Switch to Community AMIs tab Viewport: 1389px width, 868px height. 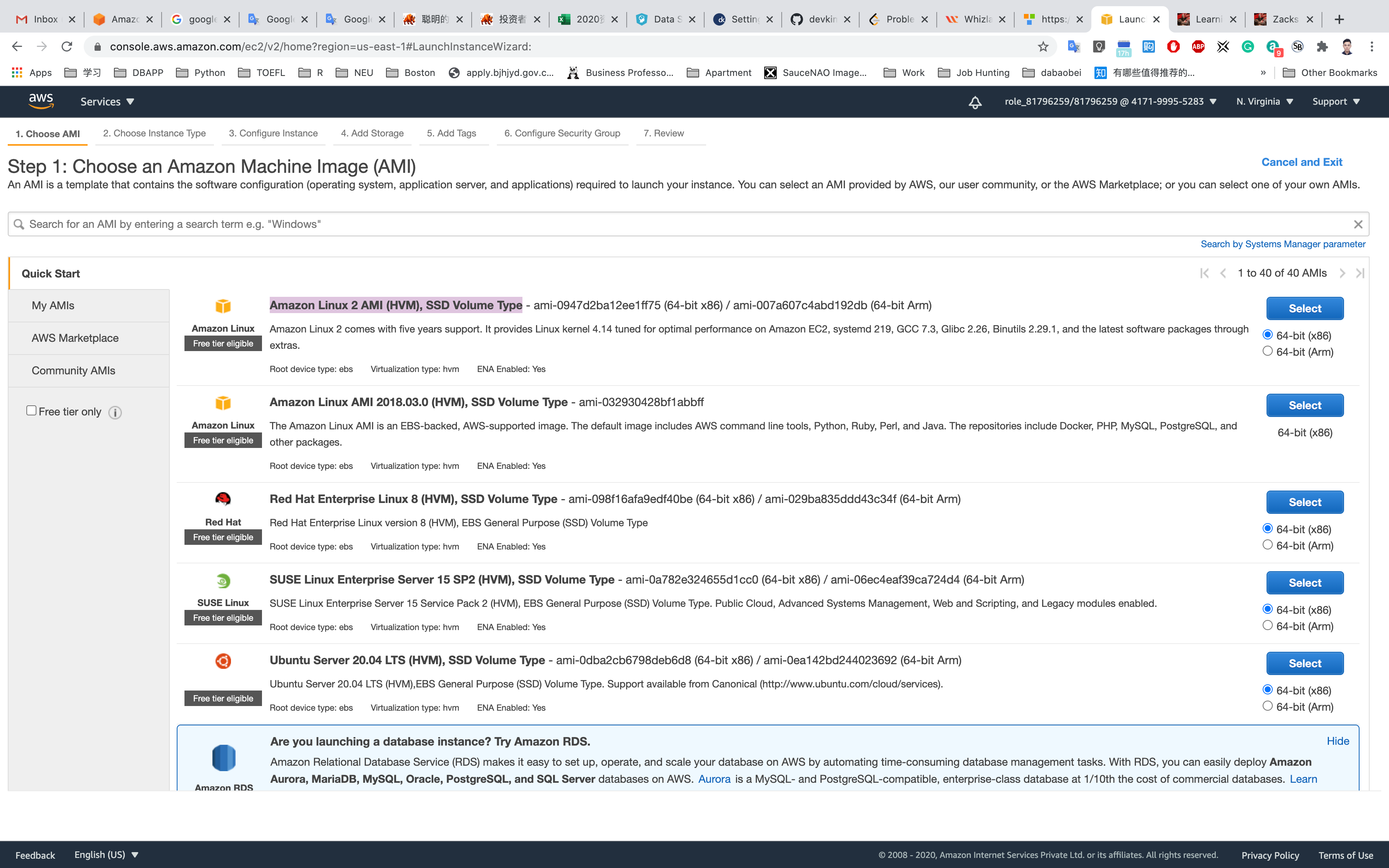tap(74, 370)
